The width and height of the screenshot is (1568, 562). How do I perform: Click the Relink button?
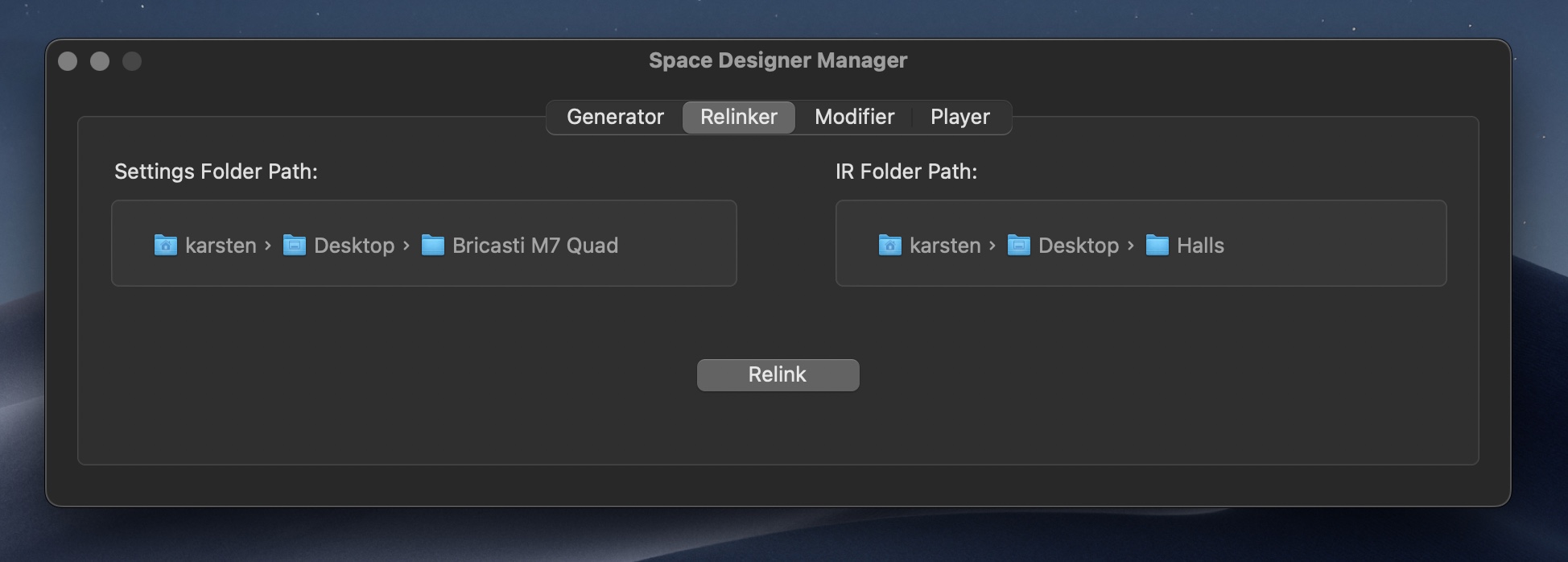pos(778,374)
